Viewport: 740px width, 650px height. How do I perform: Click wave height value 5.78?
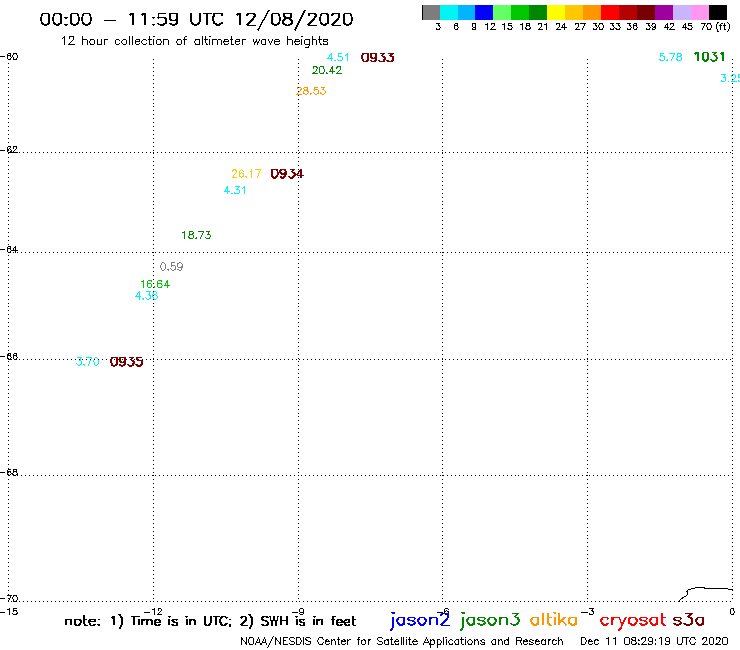671,57
